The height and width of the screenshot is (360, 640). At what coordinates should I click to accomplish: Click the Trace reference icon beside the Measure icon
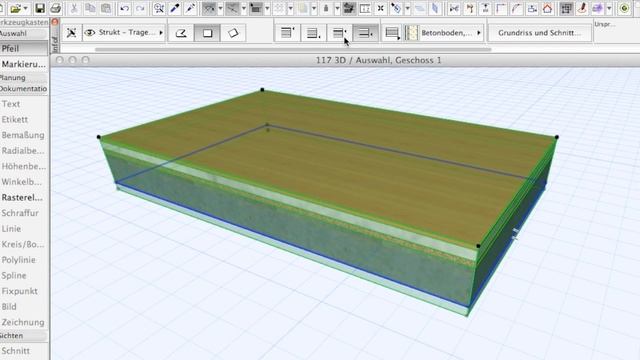(x=349, y=8)
